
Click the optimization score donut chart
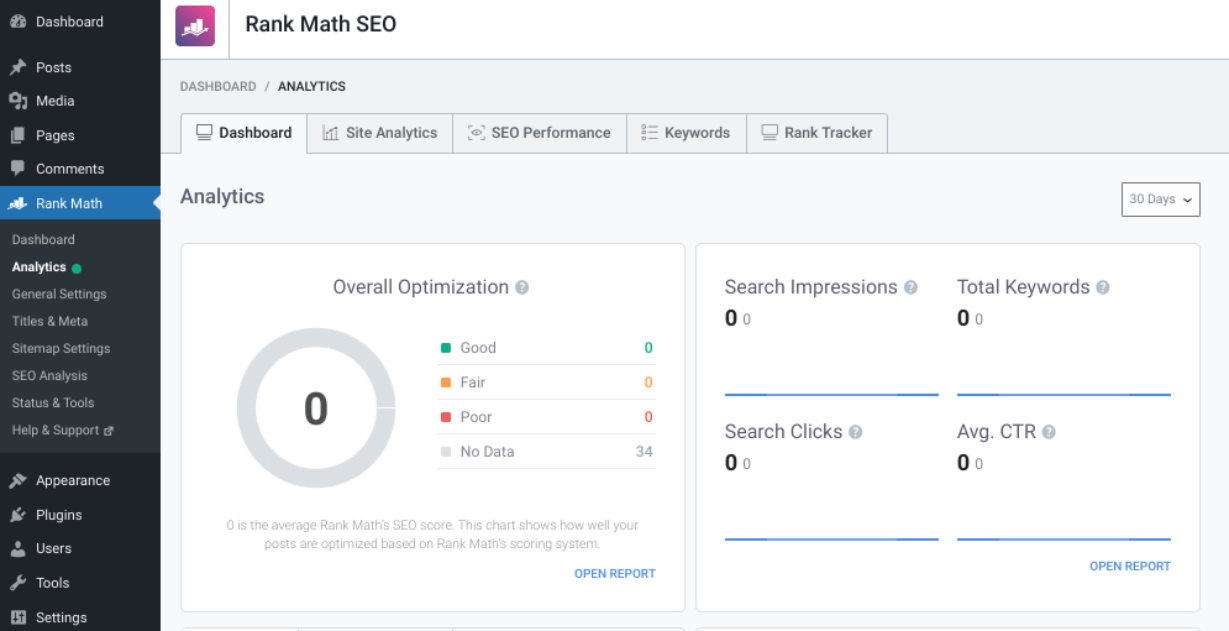coord(316,408)
